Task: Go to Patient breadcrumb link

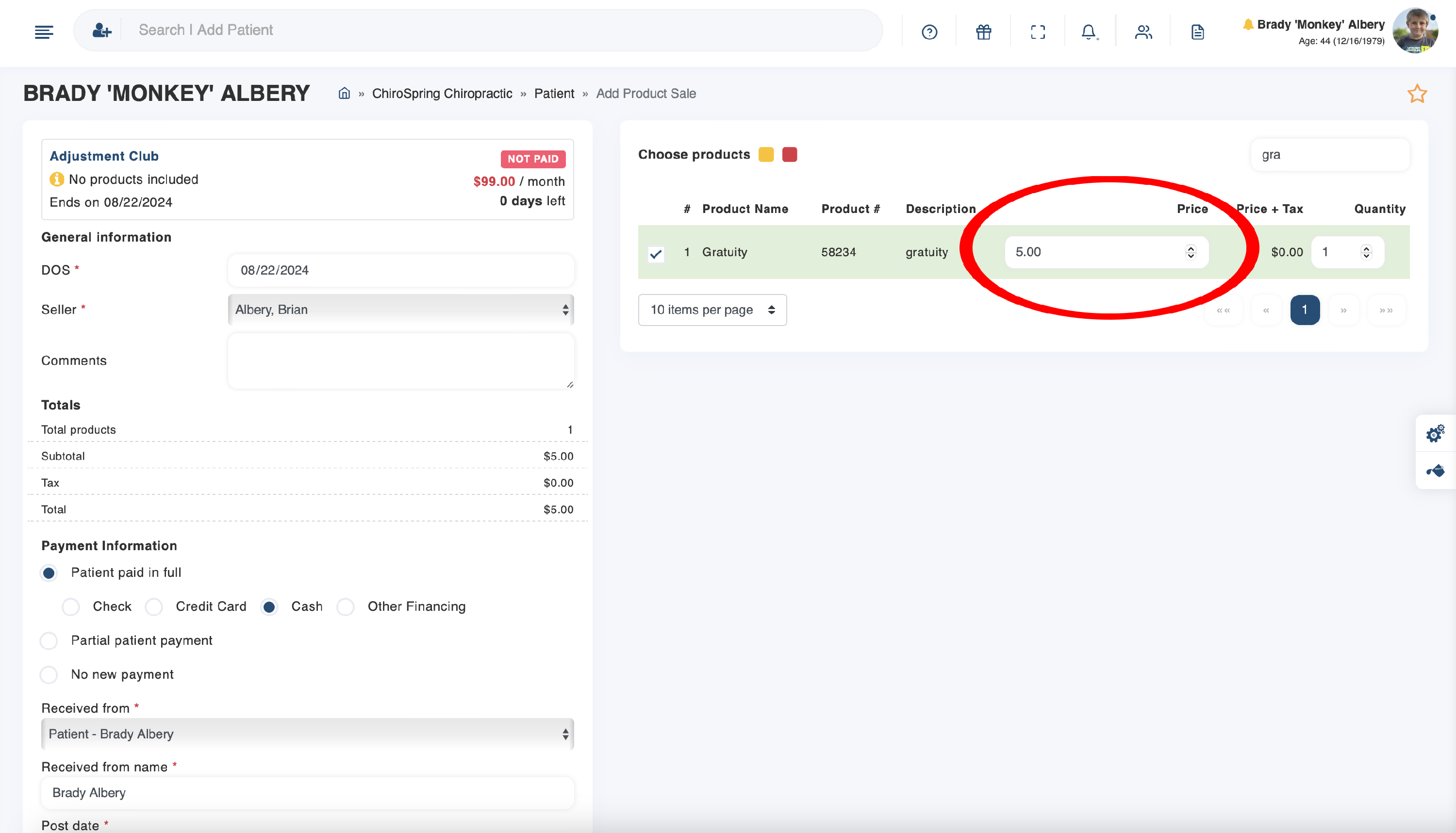Action: 553,94
